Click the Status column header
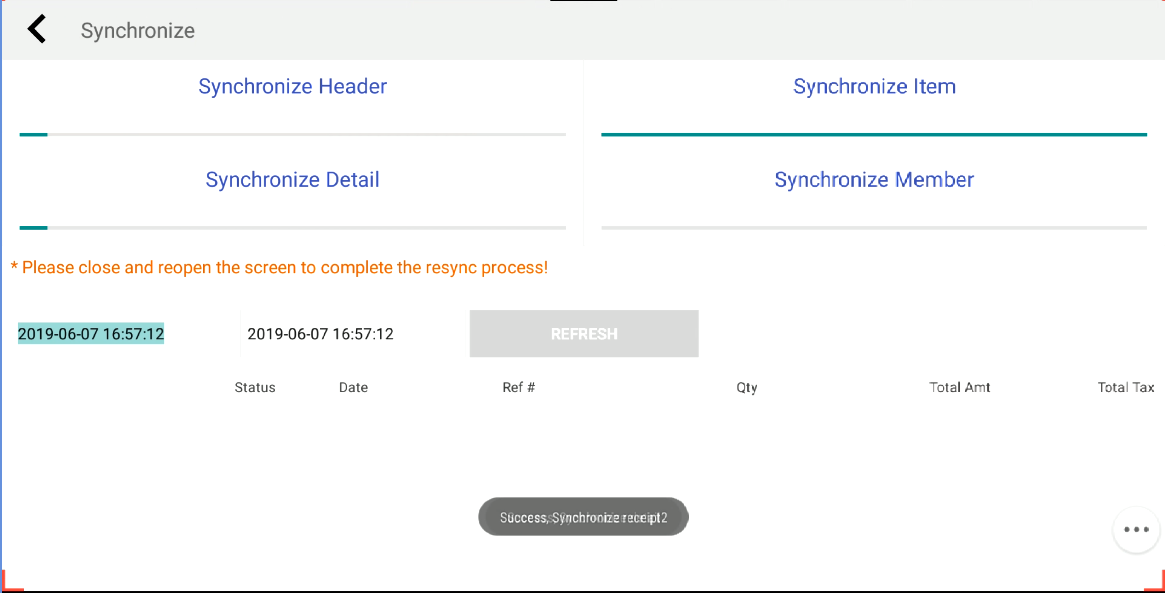The width and height of the screenshot is (1165, 593). 255,388
